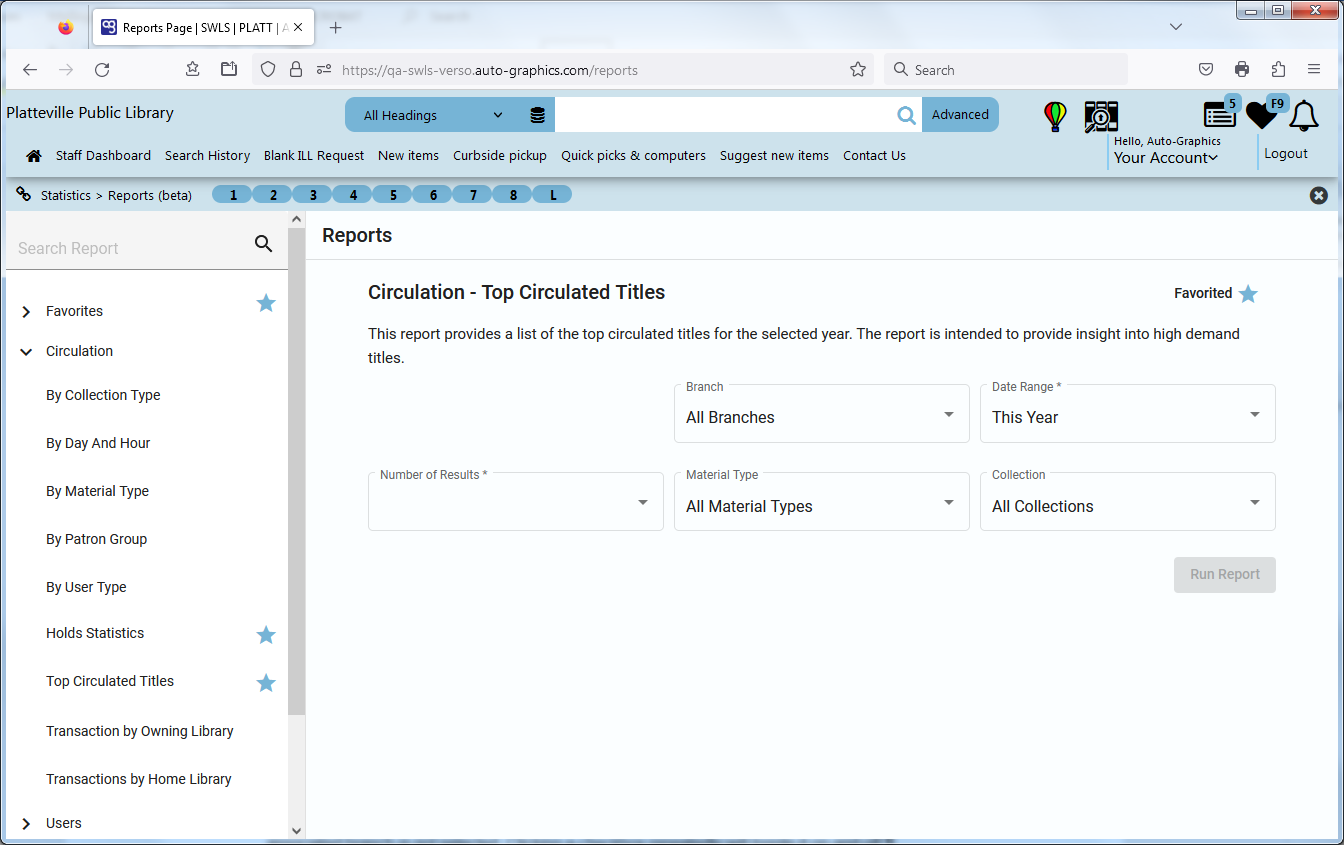
Task: Open the Firefox application menu
Action: pos(1314,69)
